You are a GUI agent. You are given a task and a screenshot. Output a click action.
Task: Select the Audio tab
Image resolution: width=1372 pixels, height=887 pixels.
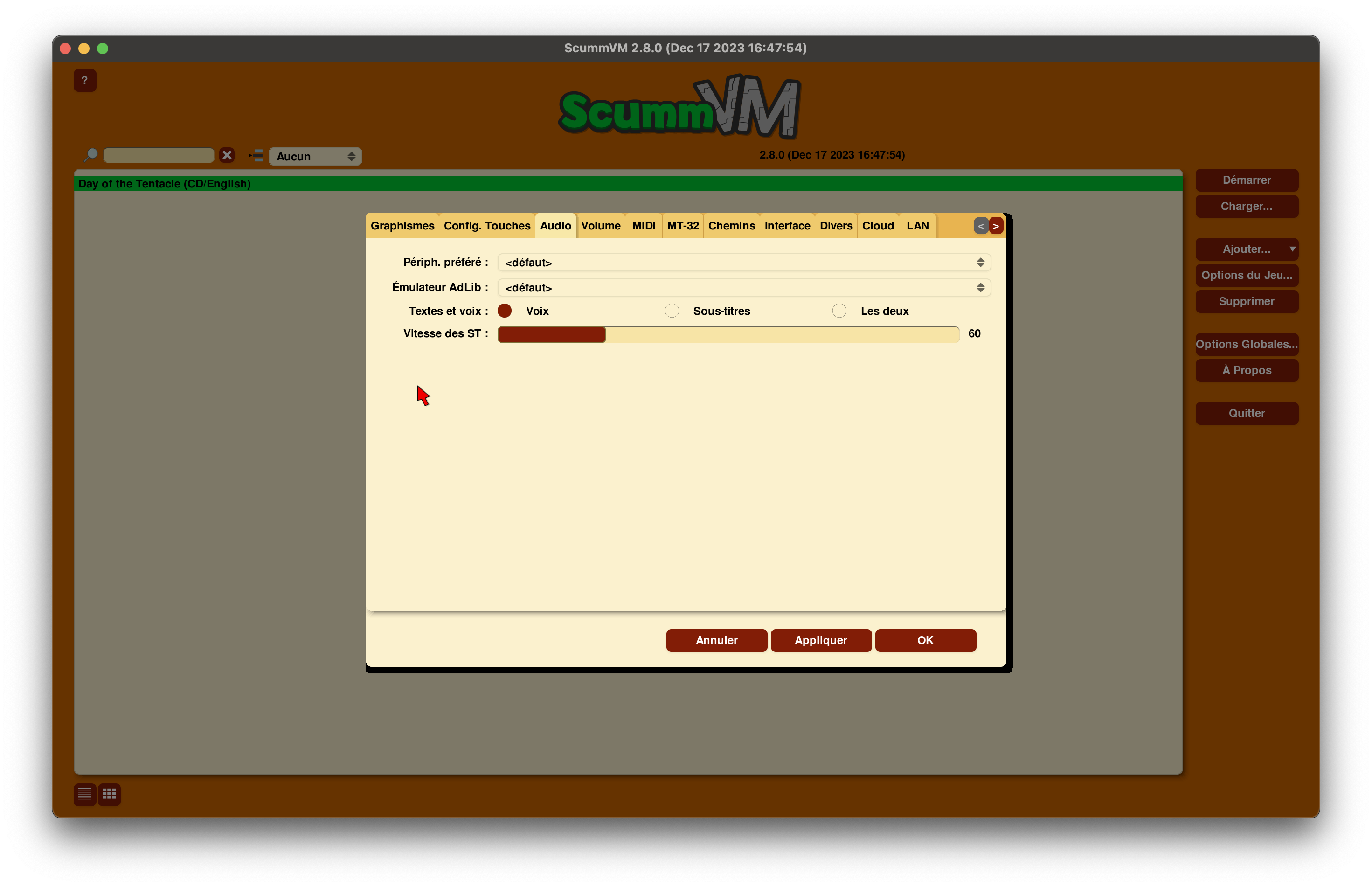pyautogui.click(x=555, y=226)
